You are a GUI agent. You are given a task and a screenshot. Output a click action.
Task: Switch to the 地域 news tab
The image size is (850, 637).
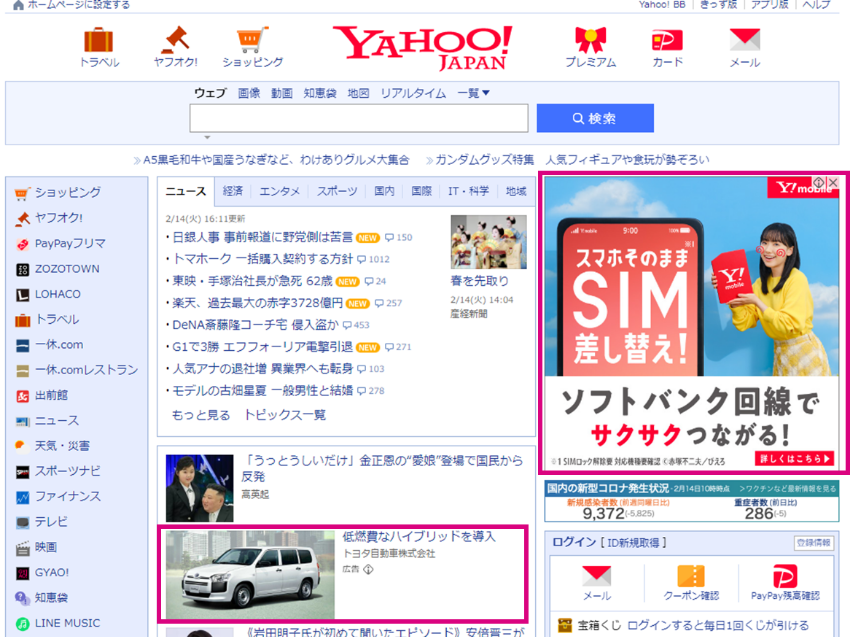coord(516,191)
